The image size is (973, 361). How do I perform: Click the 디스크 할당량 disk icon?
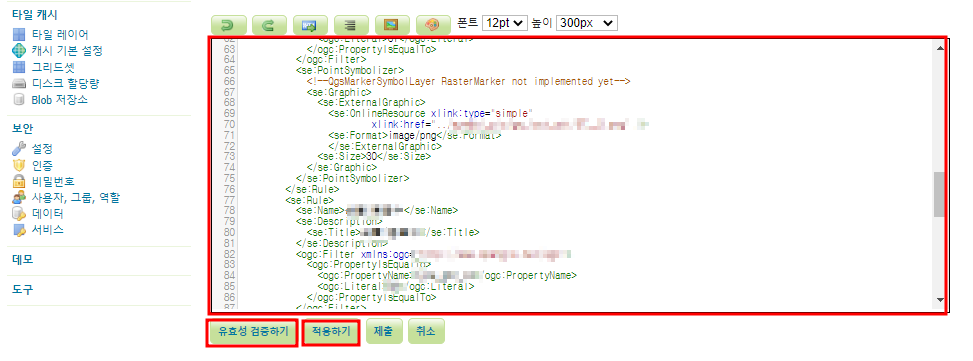click(19, 83)
